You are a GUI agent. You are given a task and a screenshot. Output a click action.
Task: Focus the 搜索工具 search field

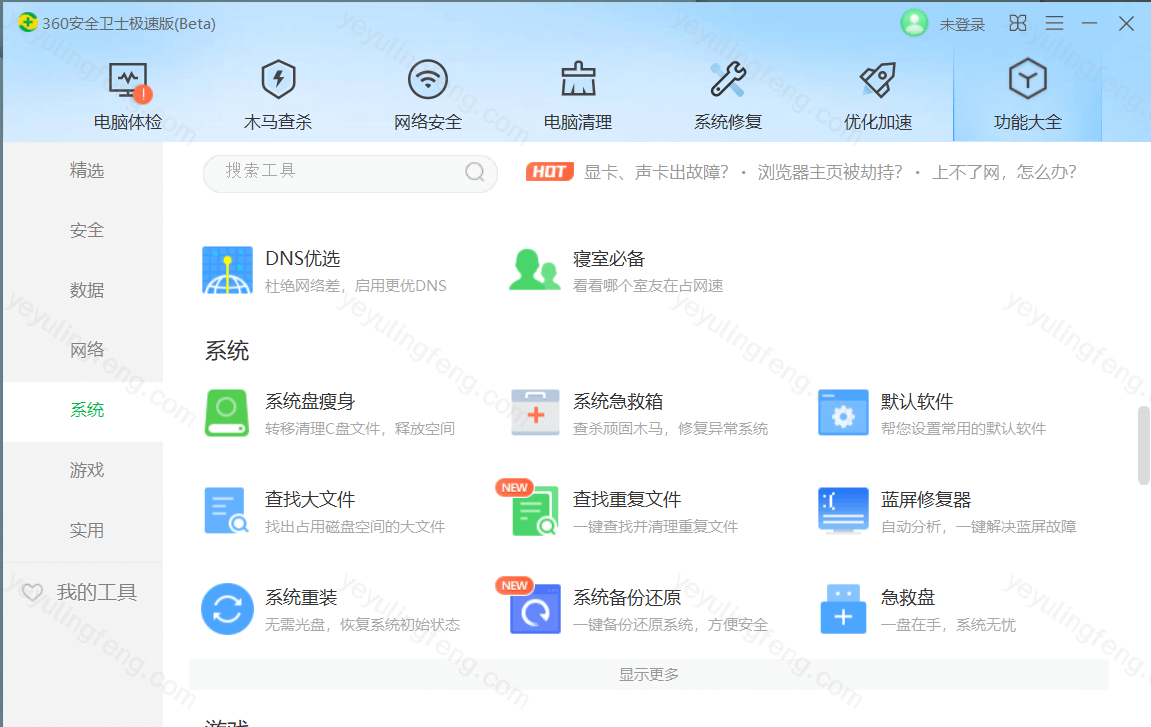tap(350, 173)
